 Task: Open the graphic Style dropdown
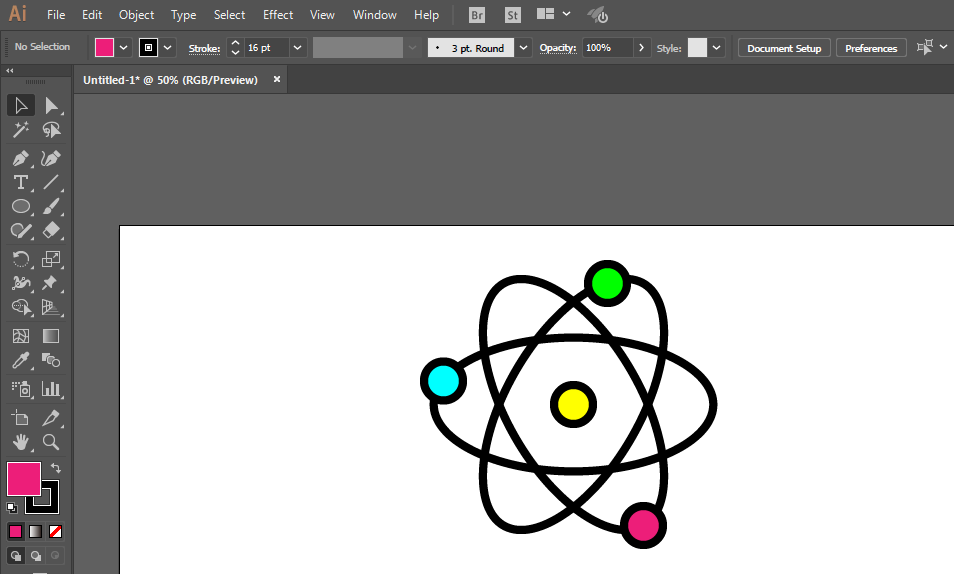coord(717,47)
